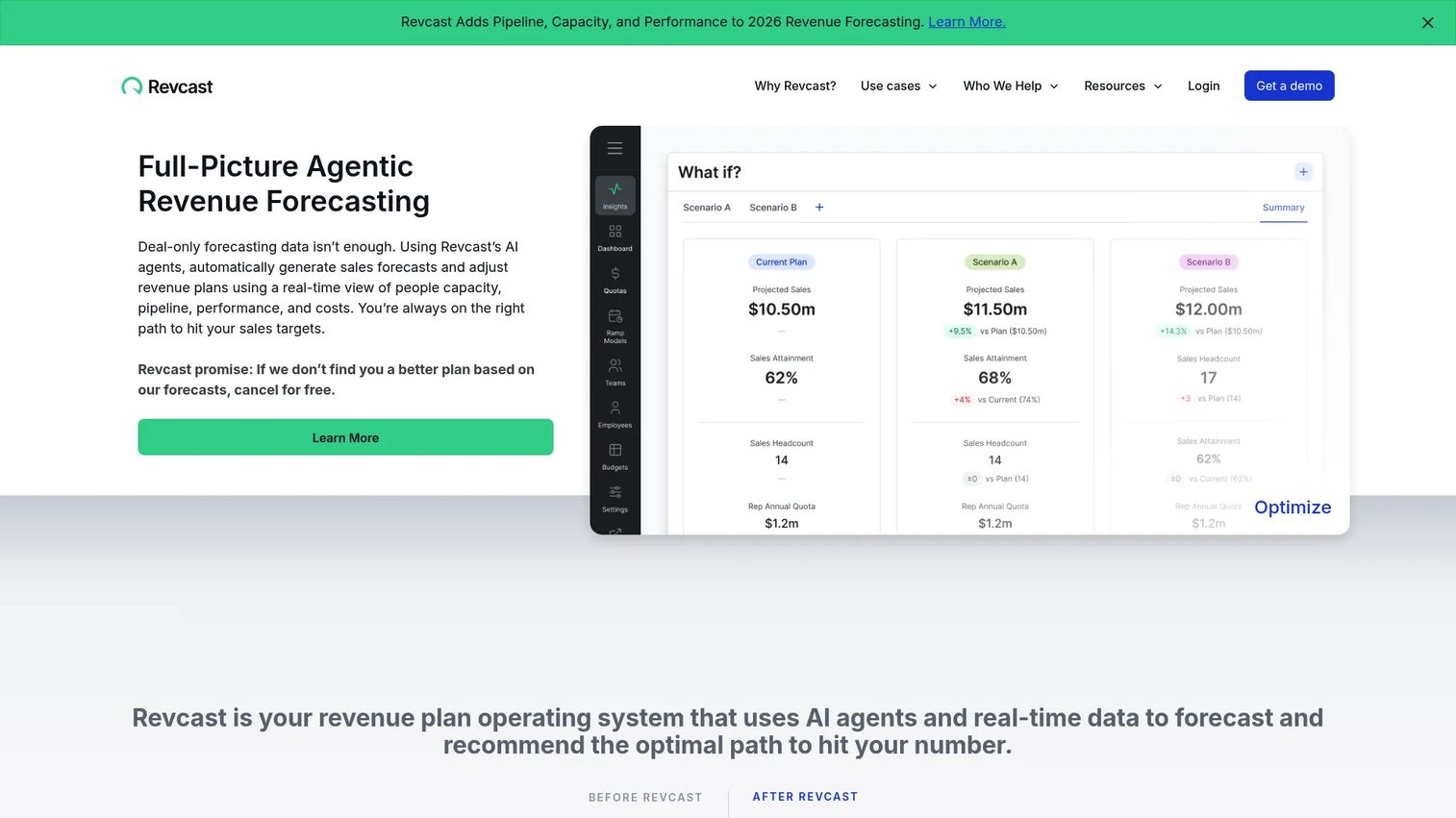Click the Budgets sidebar icon
The height and width of the screenshot is (818, 1456).
(x=615, y=457)
